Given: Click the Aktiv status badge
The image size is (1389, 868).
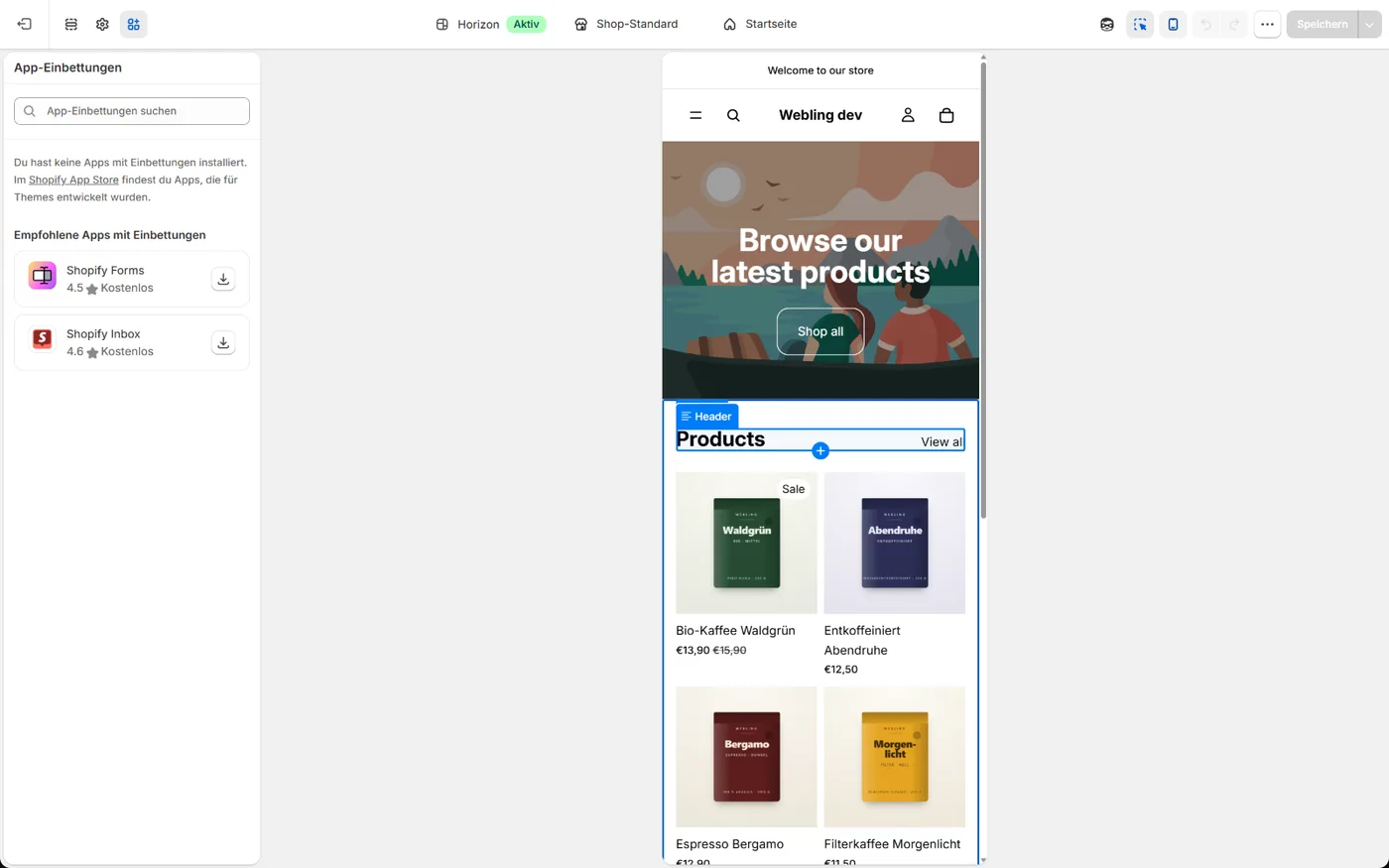Looking at the screenshot, I should point(526,24).
